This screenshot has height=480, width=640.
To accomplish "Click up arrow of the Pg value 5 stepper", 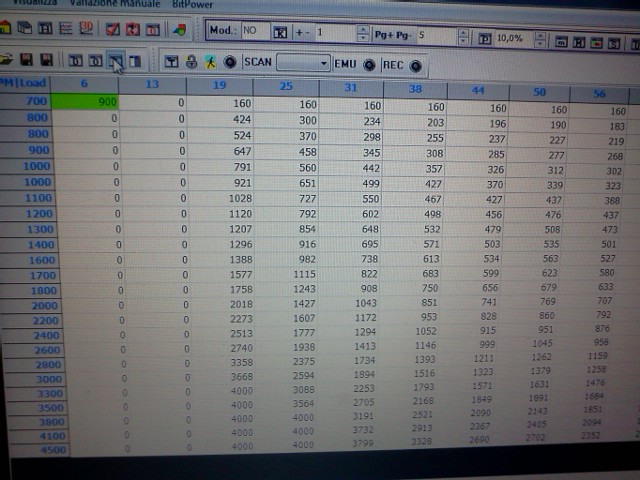I will coord(462,33).
